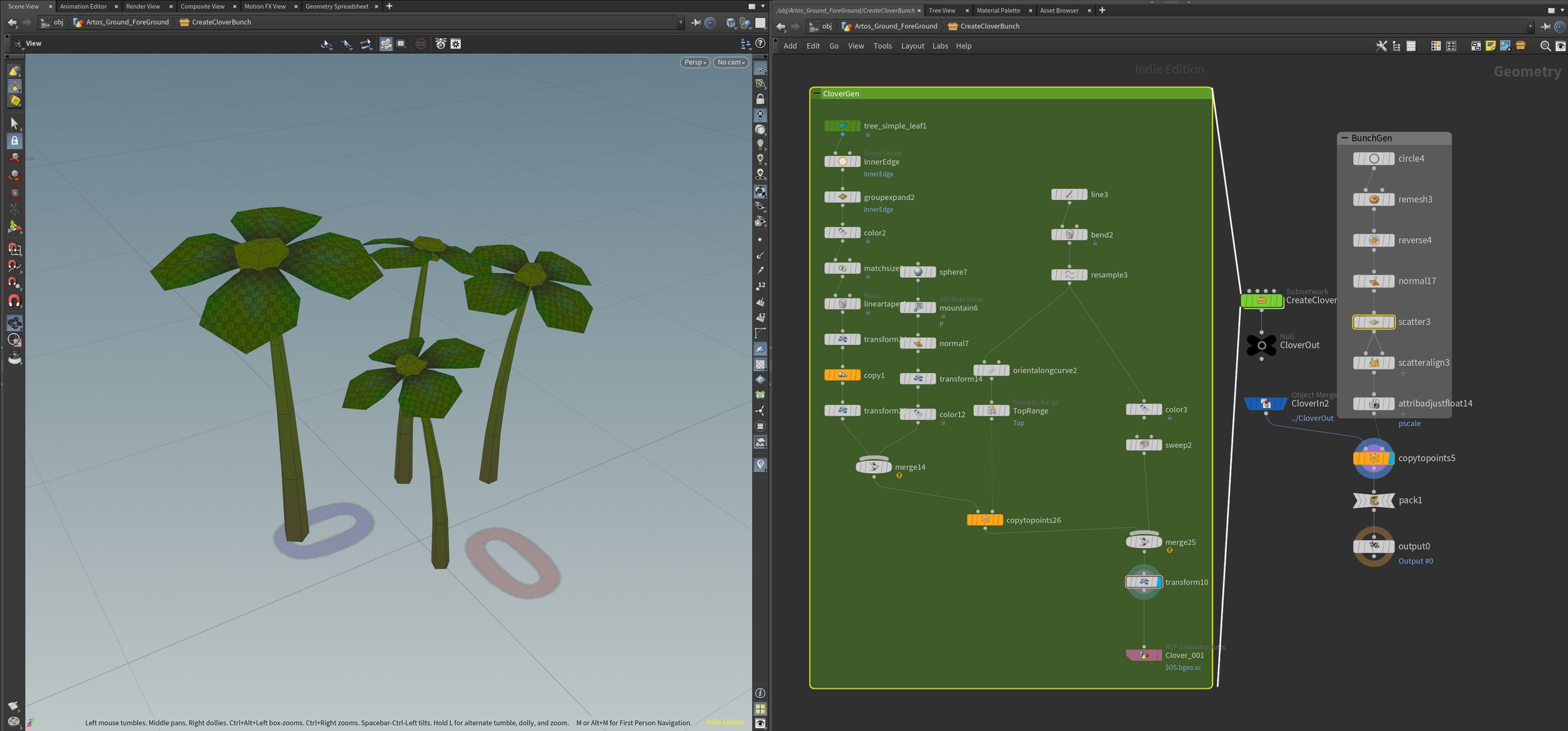Open the node shapes palette
Screen dimensions: 1568x731
click(1451, 46)
